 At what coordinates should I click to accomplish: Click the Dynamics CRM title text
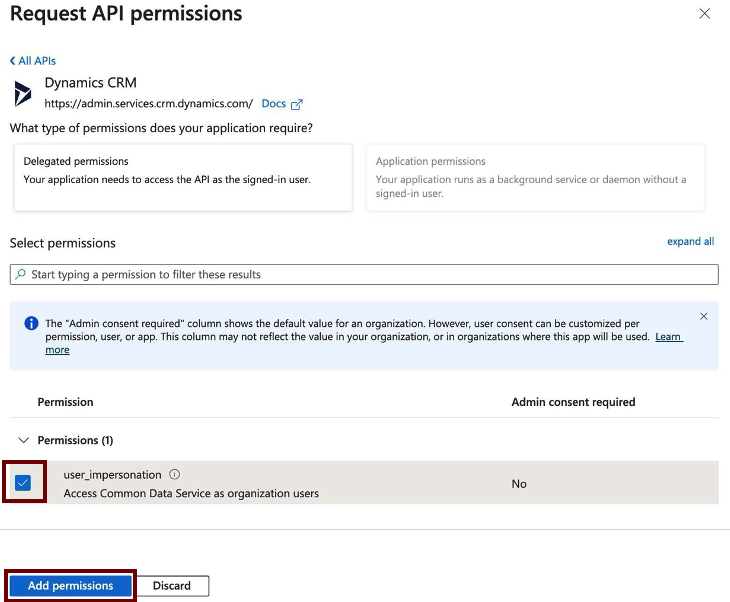click(90, 83)
